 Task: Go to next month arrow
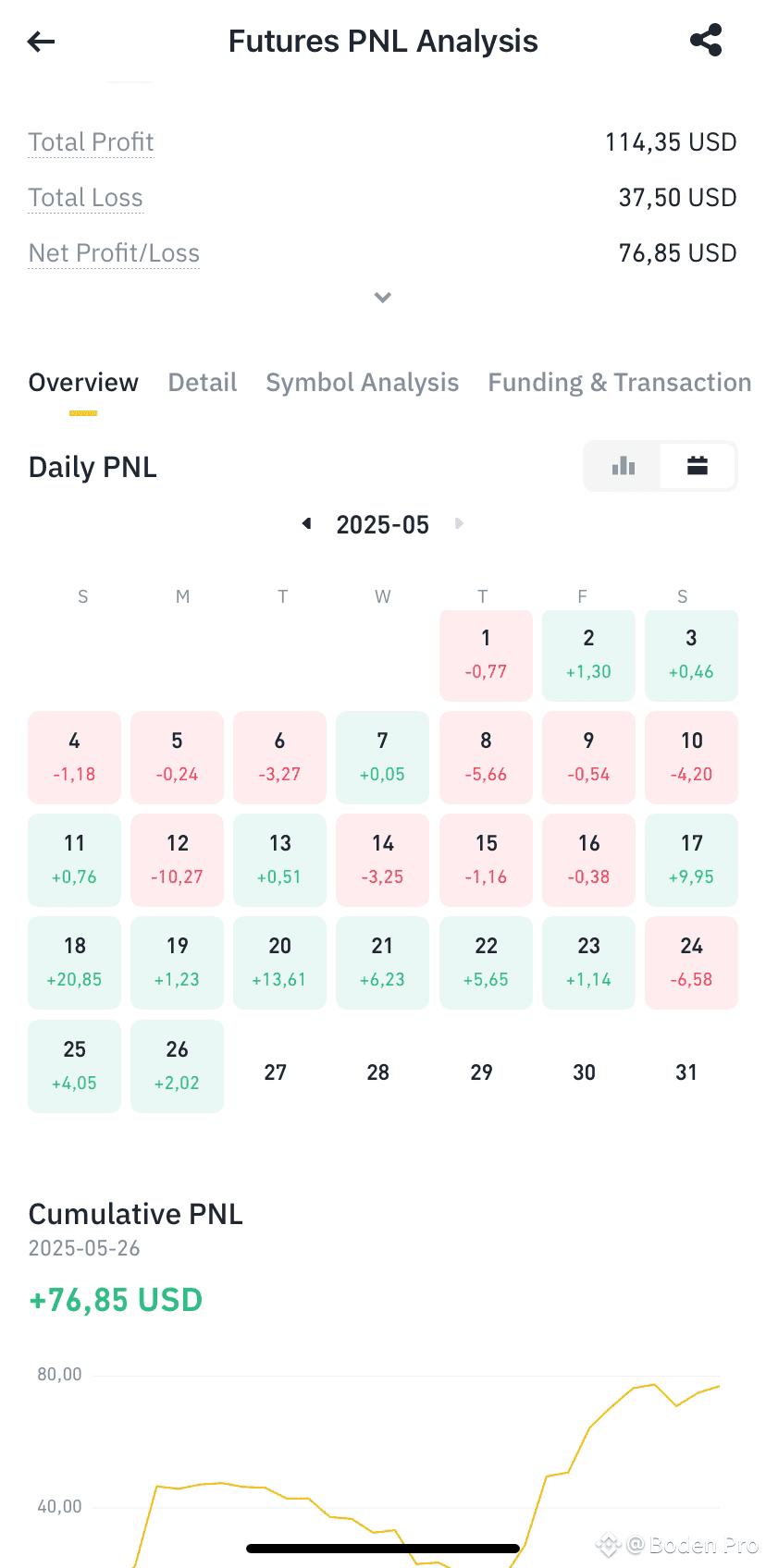coord(459,524)
